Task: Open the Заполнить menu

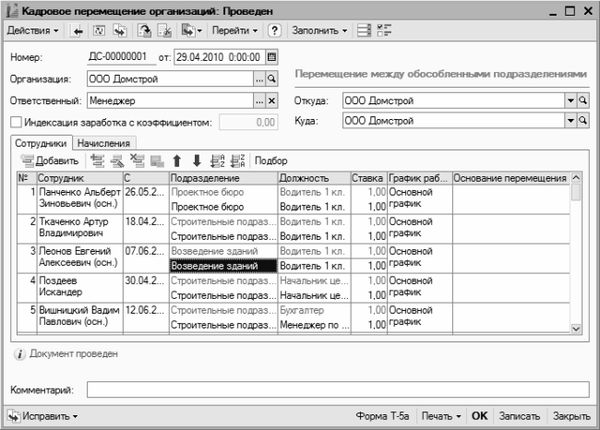Action: (320, 31)
